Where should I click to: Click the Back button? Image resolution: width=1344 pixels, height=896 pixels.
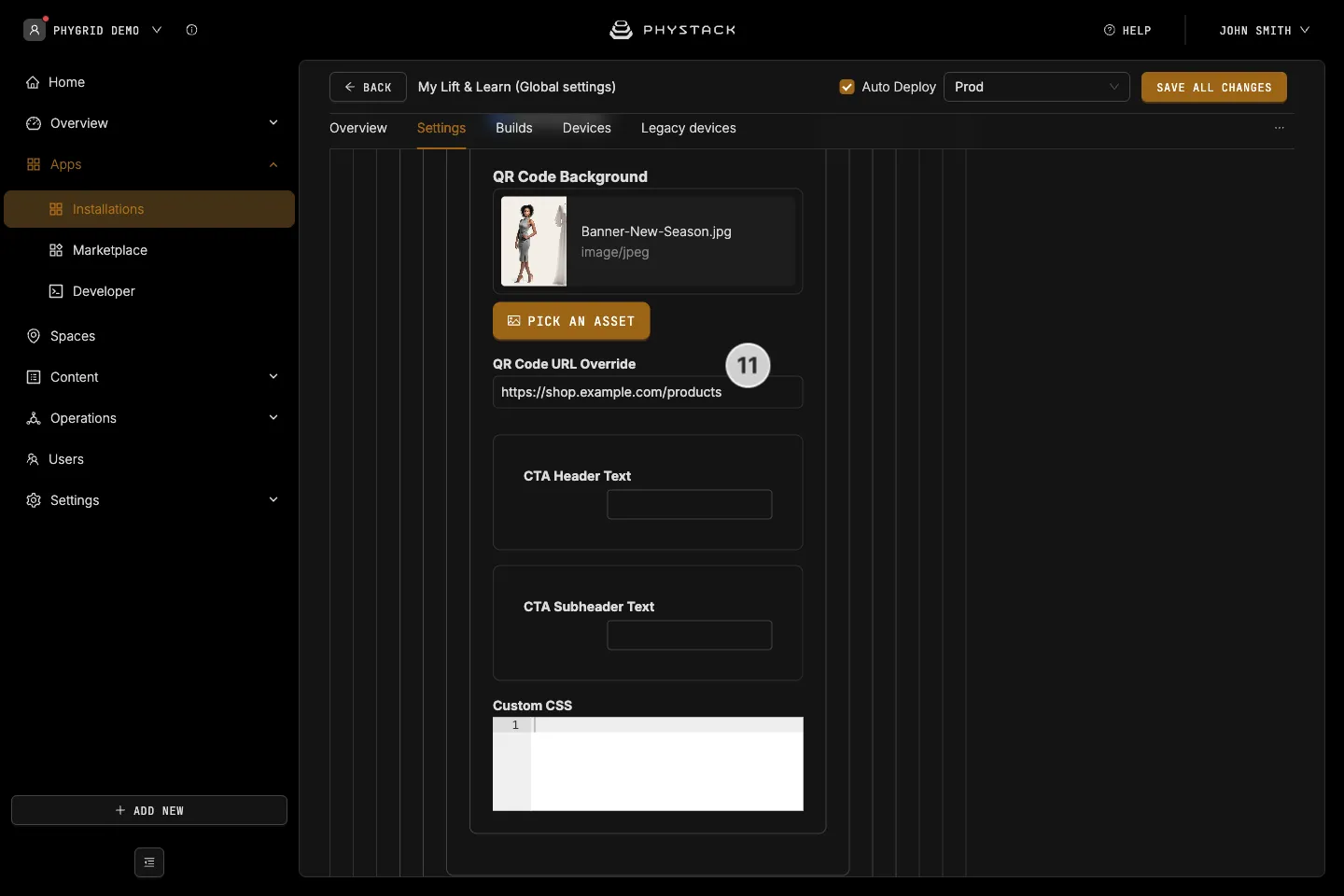368,87
